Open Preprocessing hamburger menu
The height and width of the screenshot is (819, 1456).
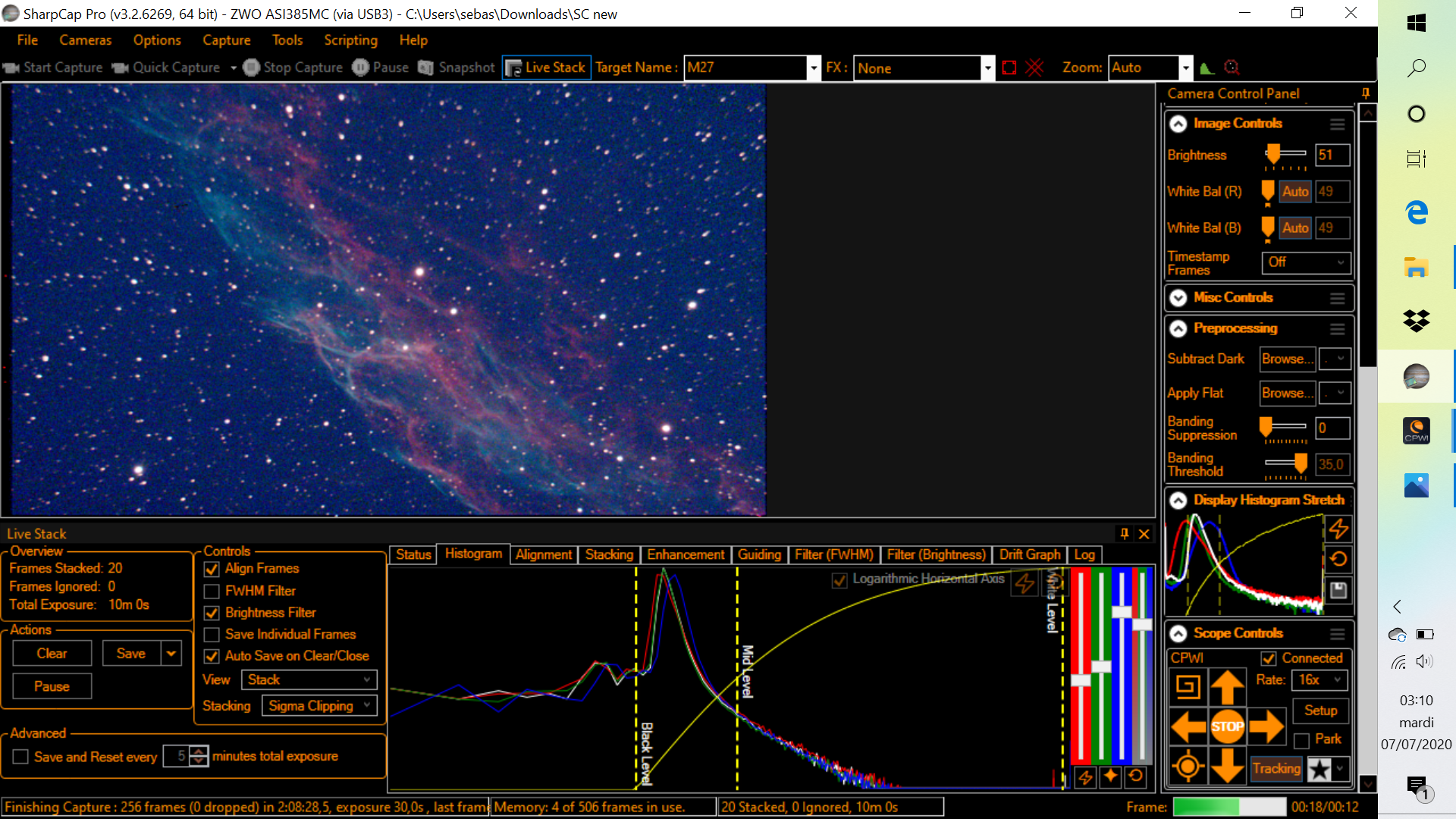click(x=1338, y=328)
